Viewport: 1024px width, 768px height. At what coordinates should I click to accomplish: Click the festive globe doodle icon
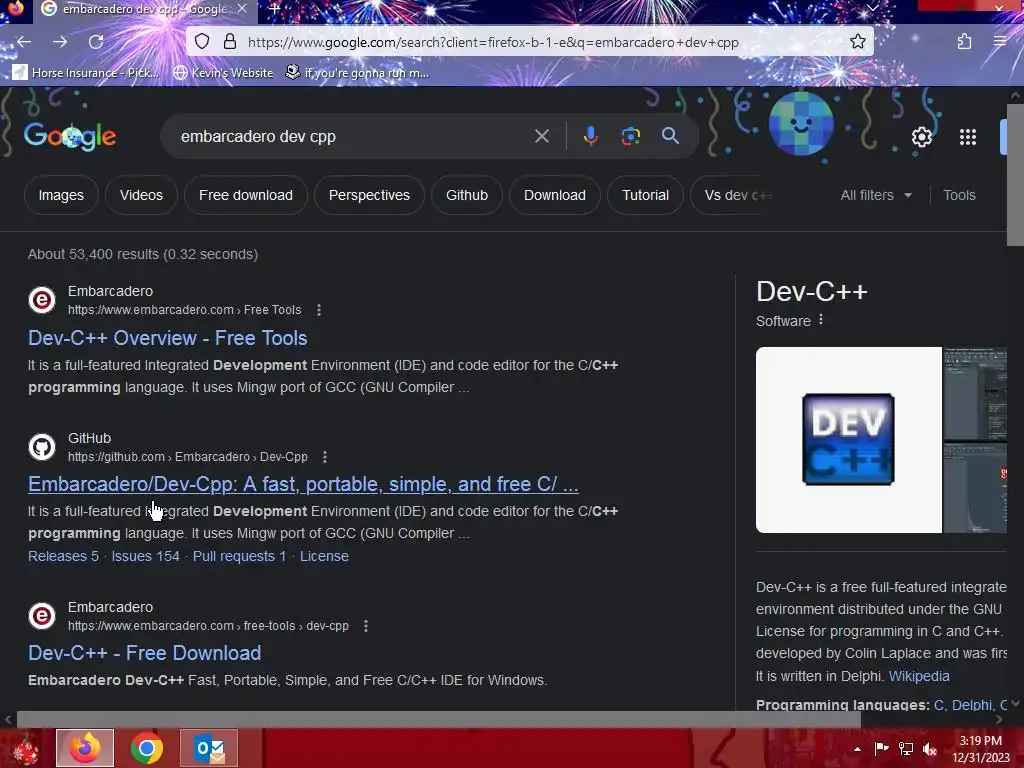click(801, 124)
